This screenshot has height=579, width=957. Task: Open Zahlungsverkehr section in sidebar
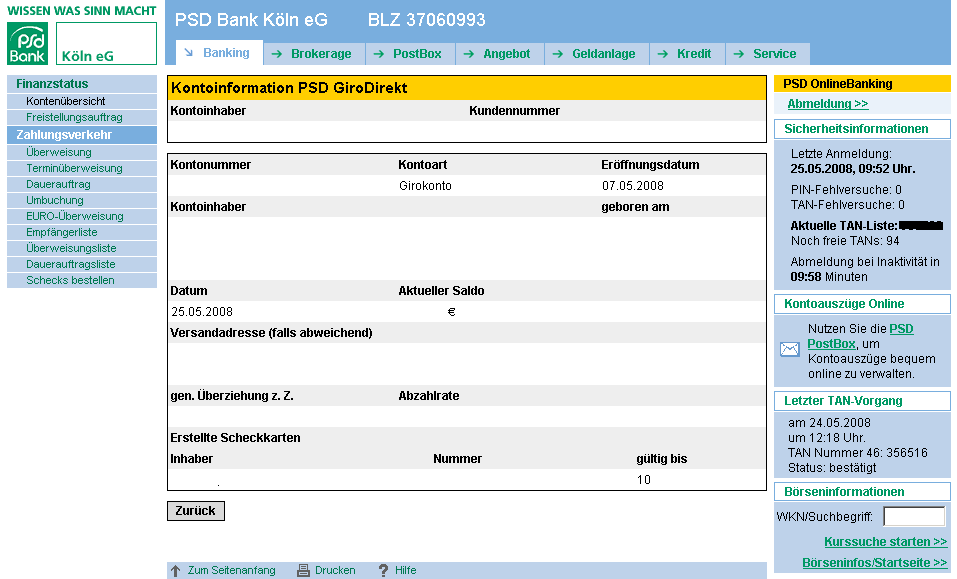82,135
